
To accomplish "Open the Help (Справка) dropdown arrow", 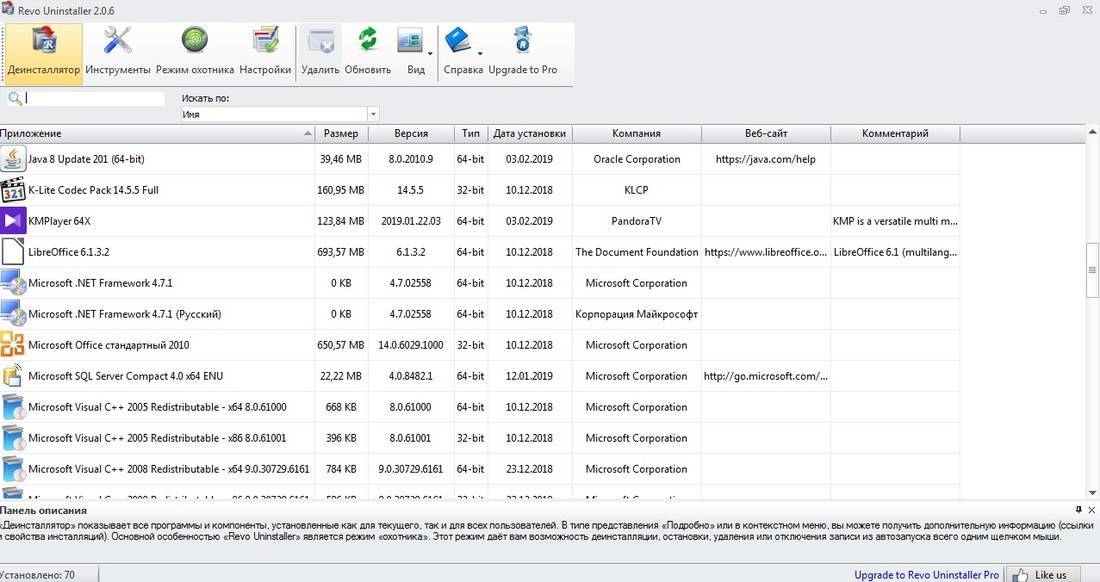I will coord(480,54).
